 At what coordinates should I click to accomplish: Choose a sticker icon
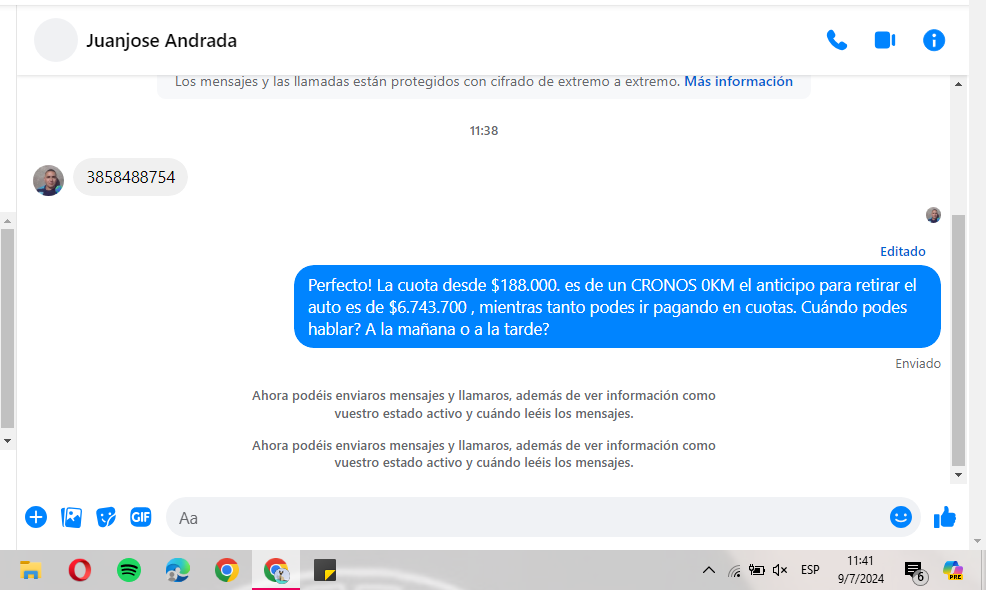coord(106,517)
